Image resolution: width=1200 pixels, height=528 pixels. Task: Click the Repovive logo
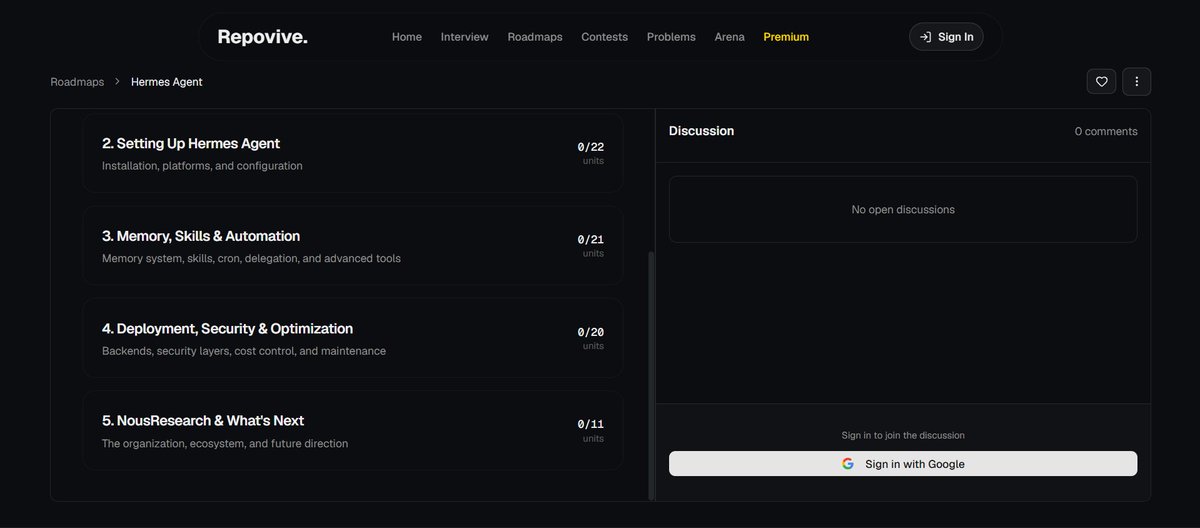coord(262,37)
